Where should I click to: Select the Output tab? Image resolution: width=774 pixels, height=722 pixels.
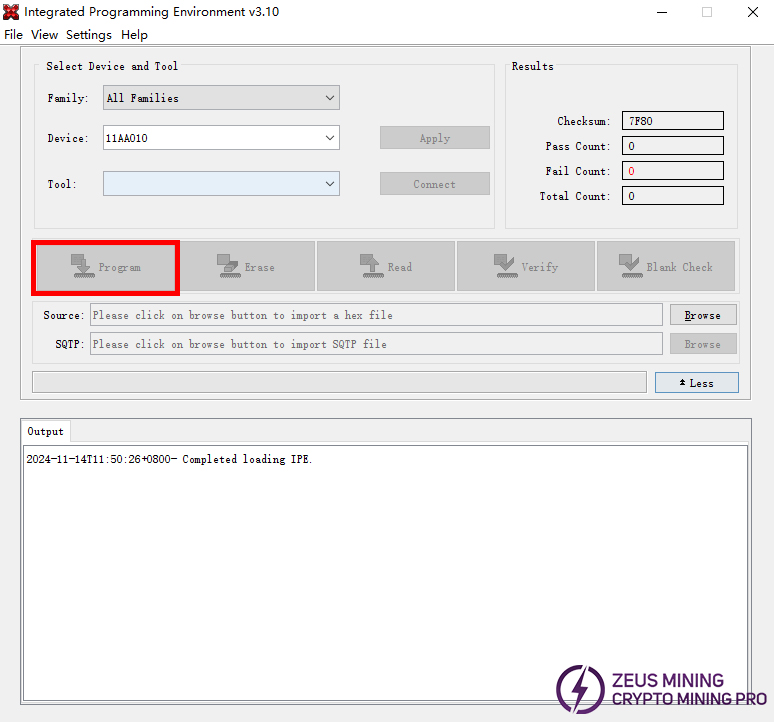click(x=45, y=432)
